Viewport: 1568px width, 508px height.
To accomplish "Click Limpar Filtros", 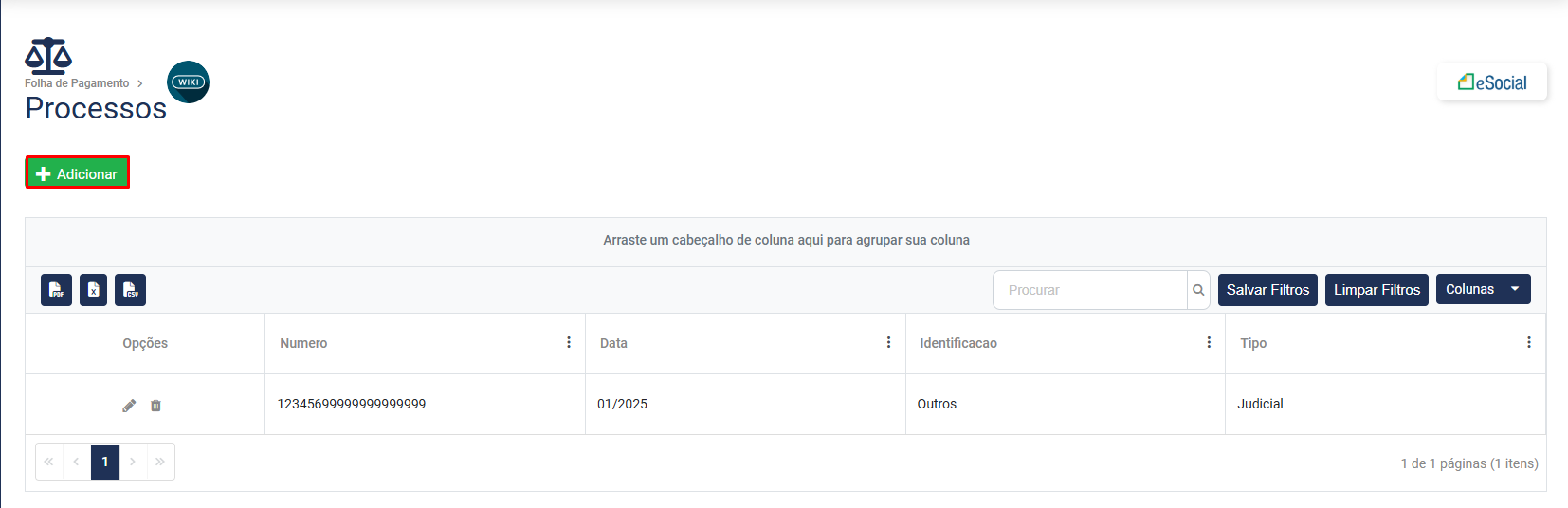I will tap(1377, 290).
